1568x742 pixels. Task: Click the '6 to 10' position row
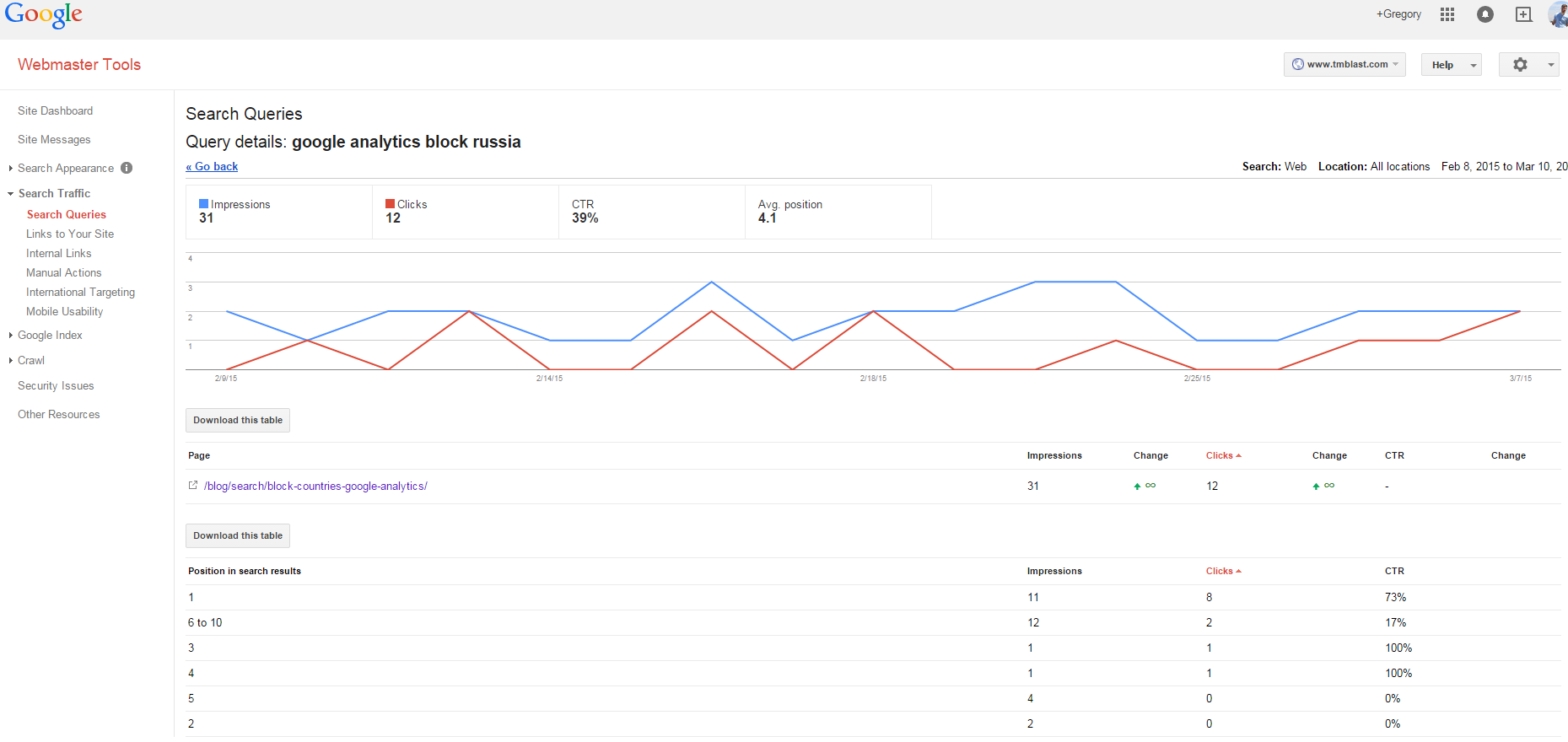pyautogui.click(x=873, y=622)
